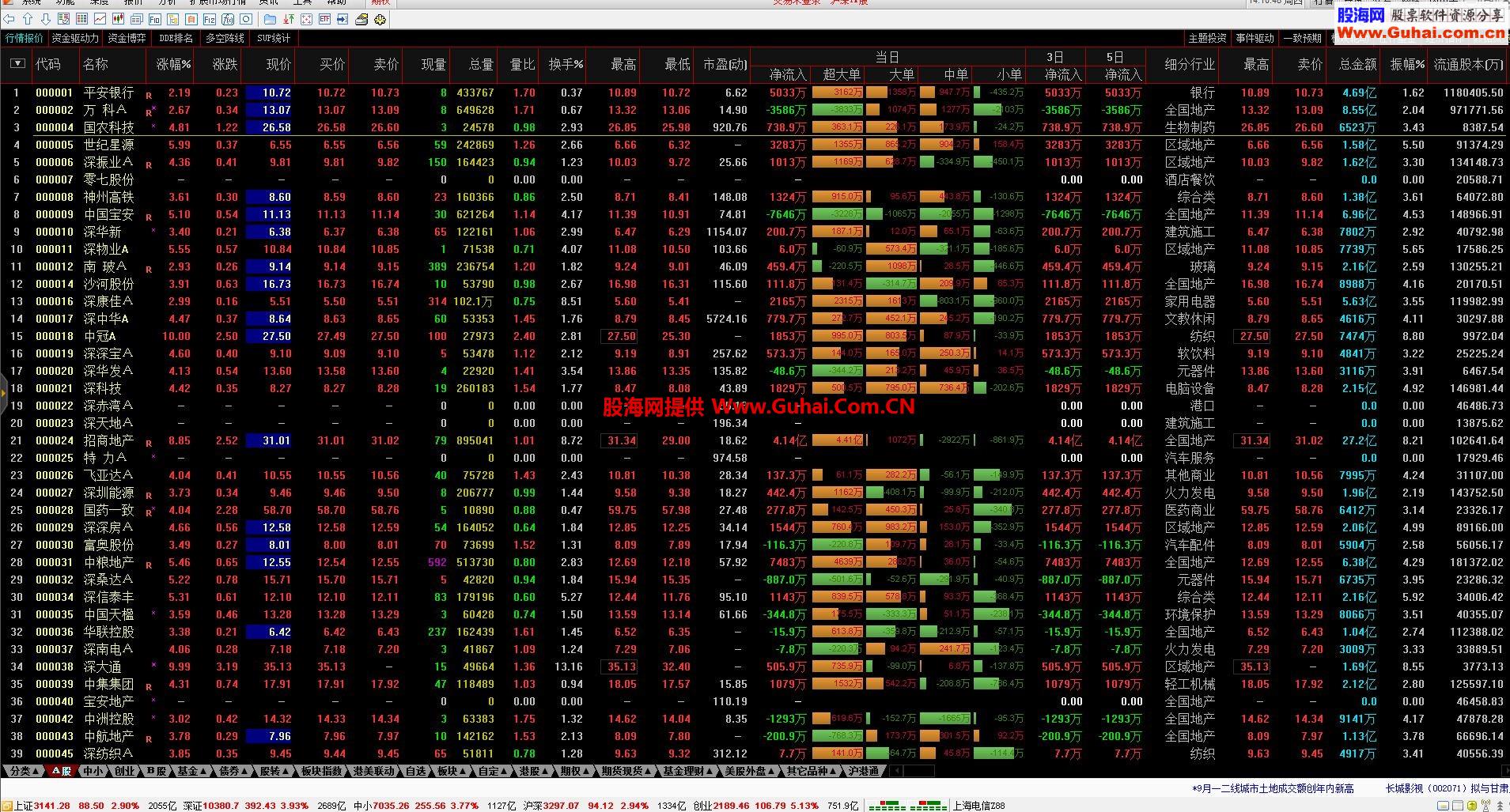Expand the 港股 bottom tab menu
Screen dimensions: 1510x812
pos(534,771)
